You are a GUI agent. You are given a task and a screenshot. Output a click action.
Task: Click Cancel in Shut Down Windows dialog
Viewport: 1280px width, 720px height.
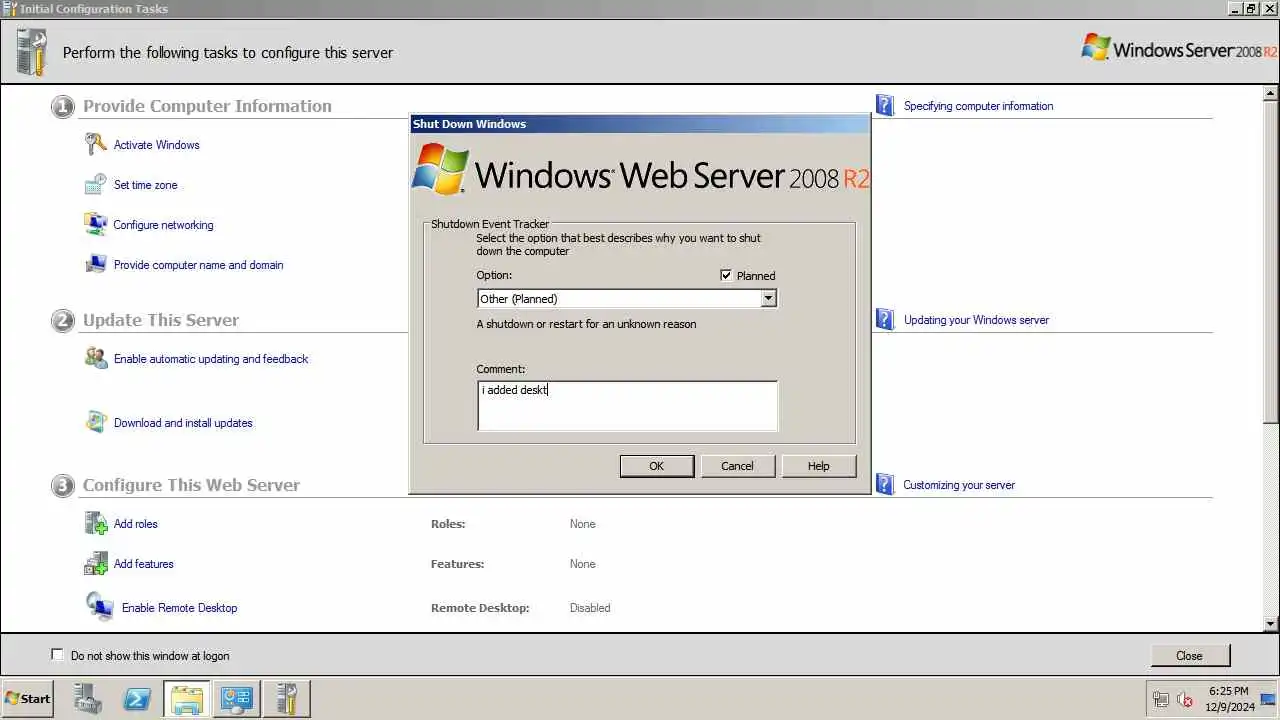click(x=738, y=466)
